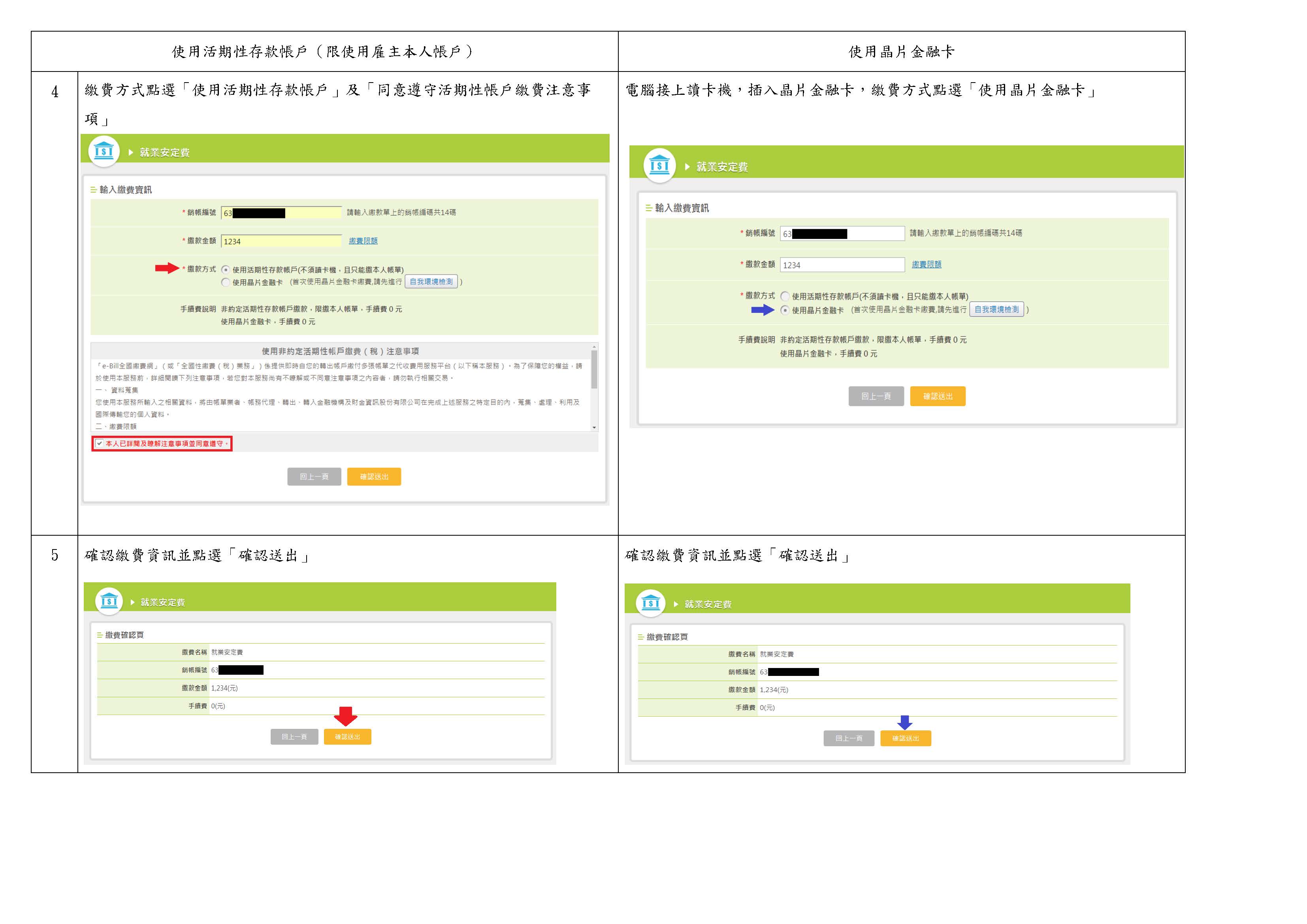Image resolution: width=1307 pixels, height=924 pixels.
Task: Click the bank logo in bottom-left confirmation page
Action: 109,600
